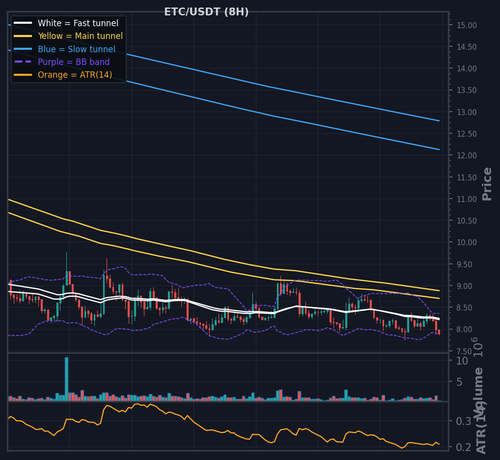This screenshot has height=460, width=500.
Task: Click the 10.00 price axis label
Action: tap(467, 242)
